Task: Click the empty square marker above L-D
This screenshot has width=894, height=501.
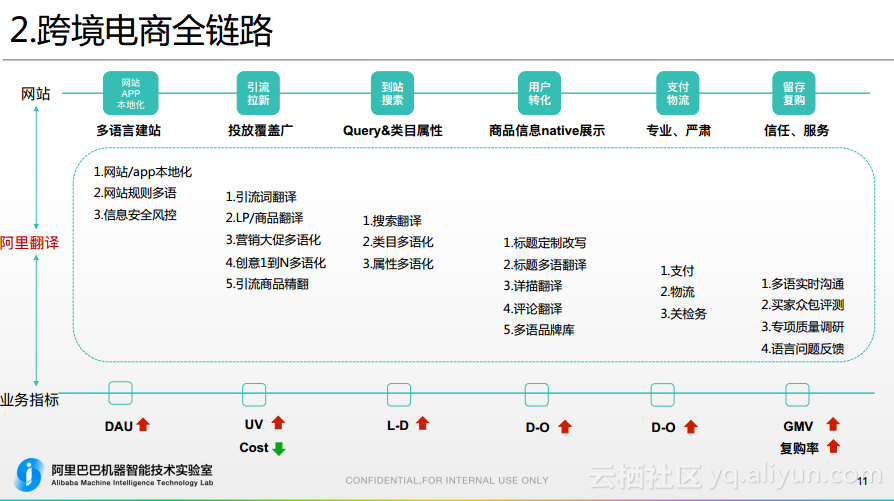Action: click(399, 394)
